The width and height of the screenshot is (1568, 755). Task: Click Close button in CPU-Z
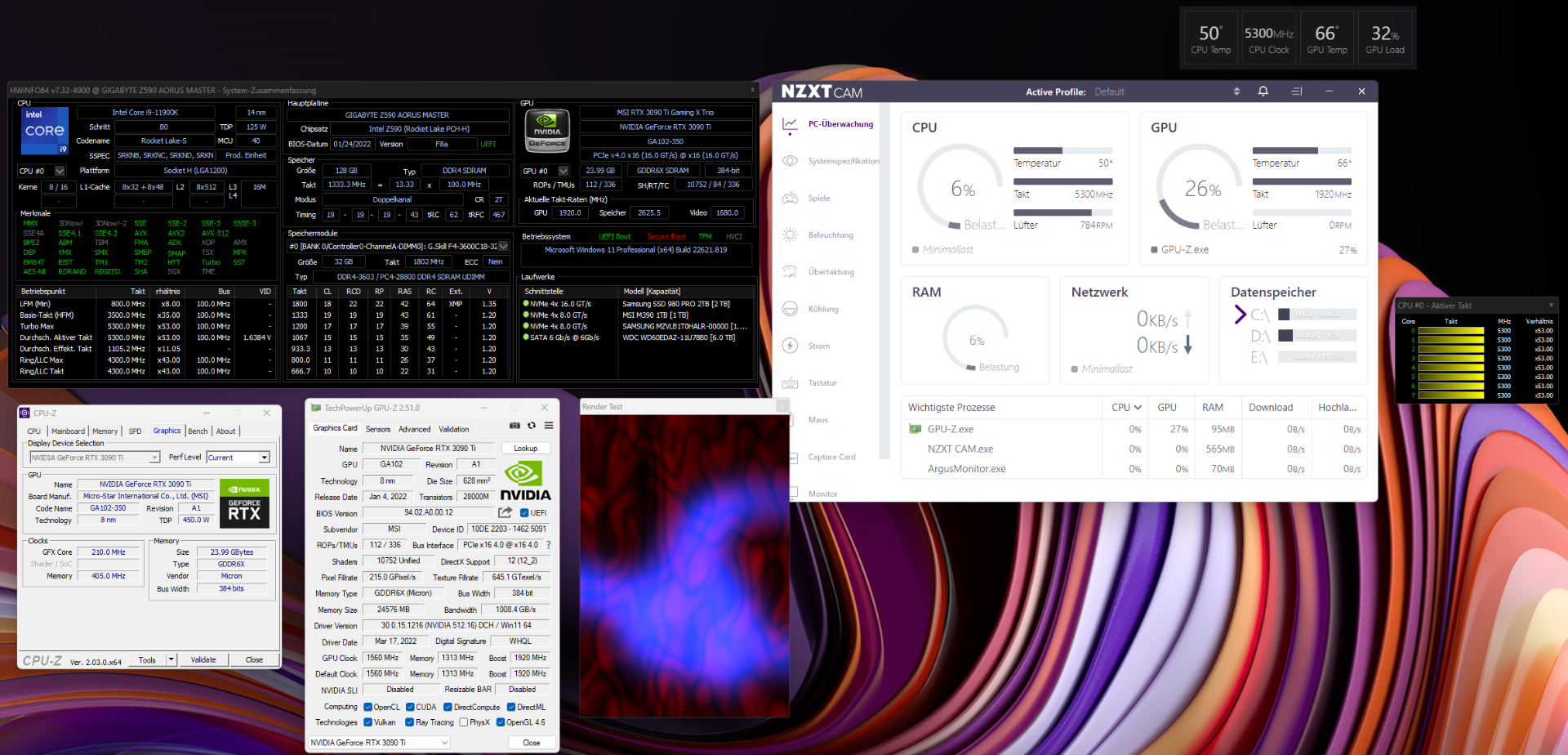254,659
